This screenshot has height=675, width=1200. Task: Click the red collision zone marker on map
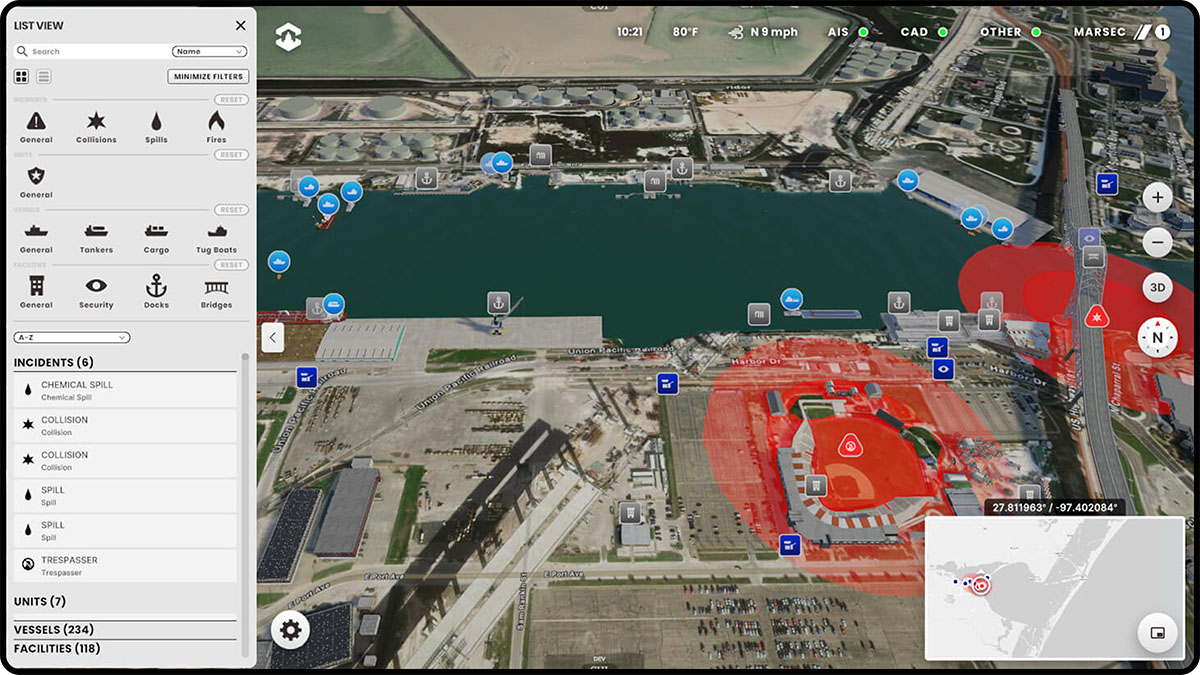point(1096,317)
